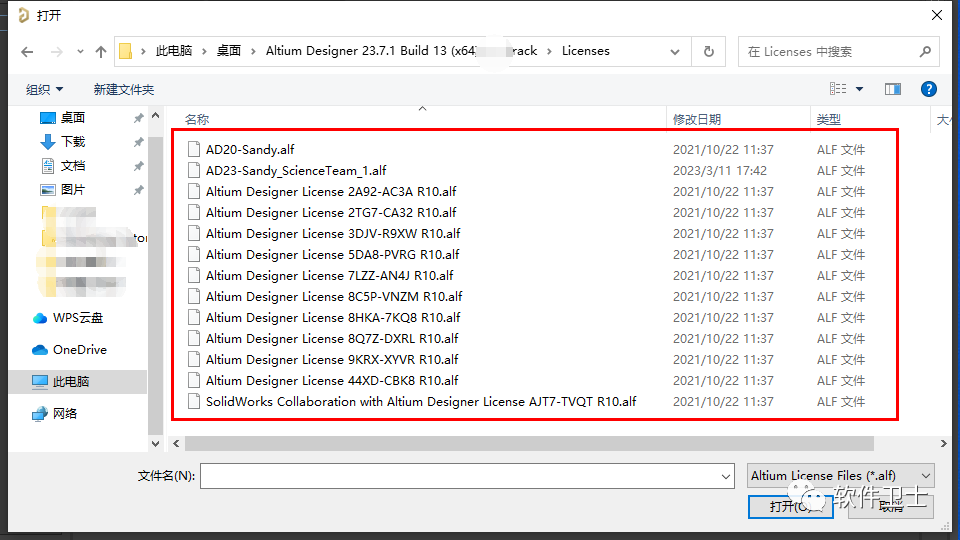Click file icon of AD23-Sandy_ScienceTeam_1.alf
The width and height of the screenshot is (960, 540).
click(x=194, y=170)
